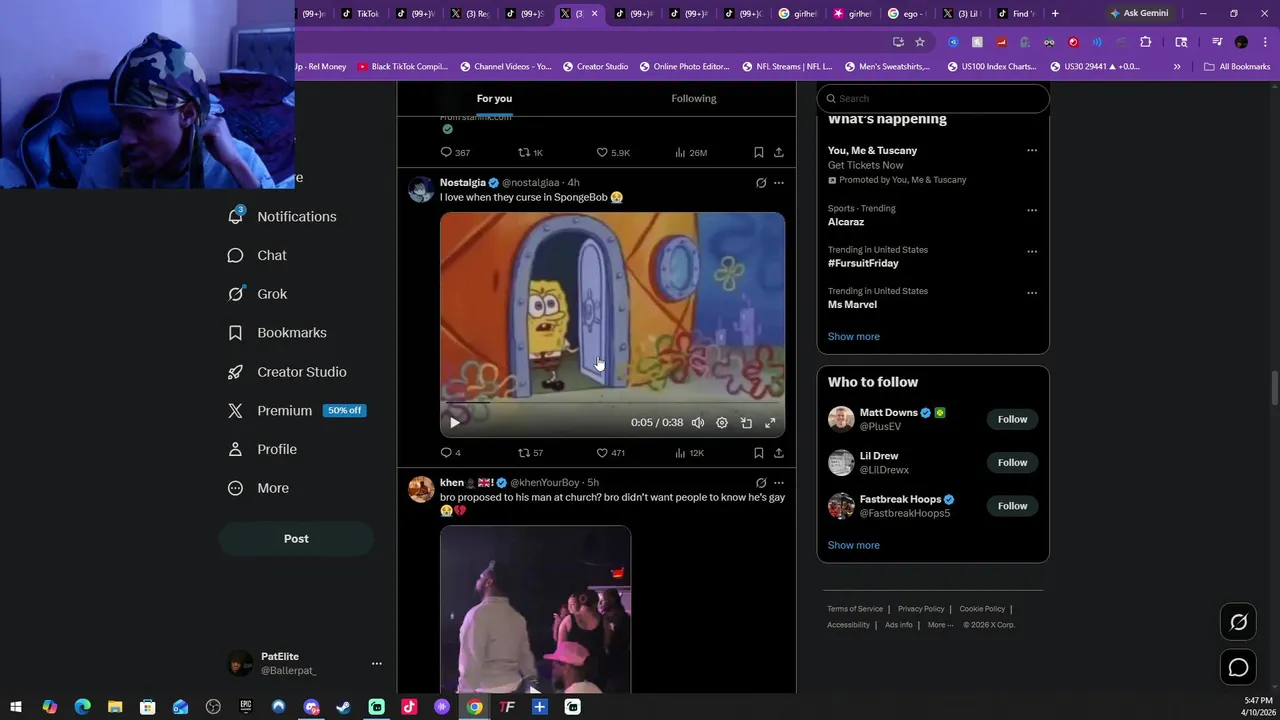This screenshot has width=1280, height=720.
Task: Open the More sidebar menu
Action: 258,488
